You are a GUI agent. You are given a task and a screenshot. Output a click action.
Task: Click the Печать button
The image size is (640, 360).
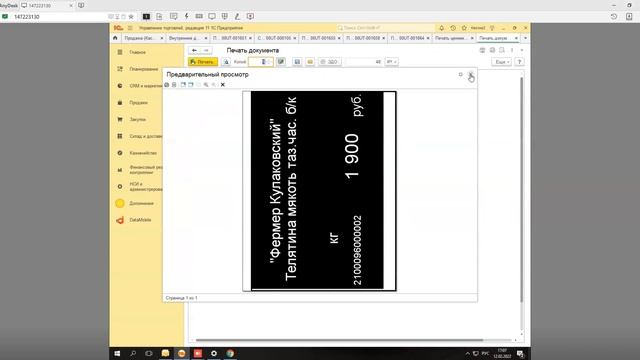pyautogui.click(x=203, y=62)
